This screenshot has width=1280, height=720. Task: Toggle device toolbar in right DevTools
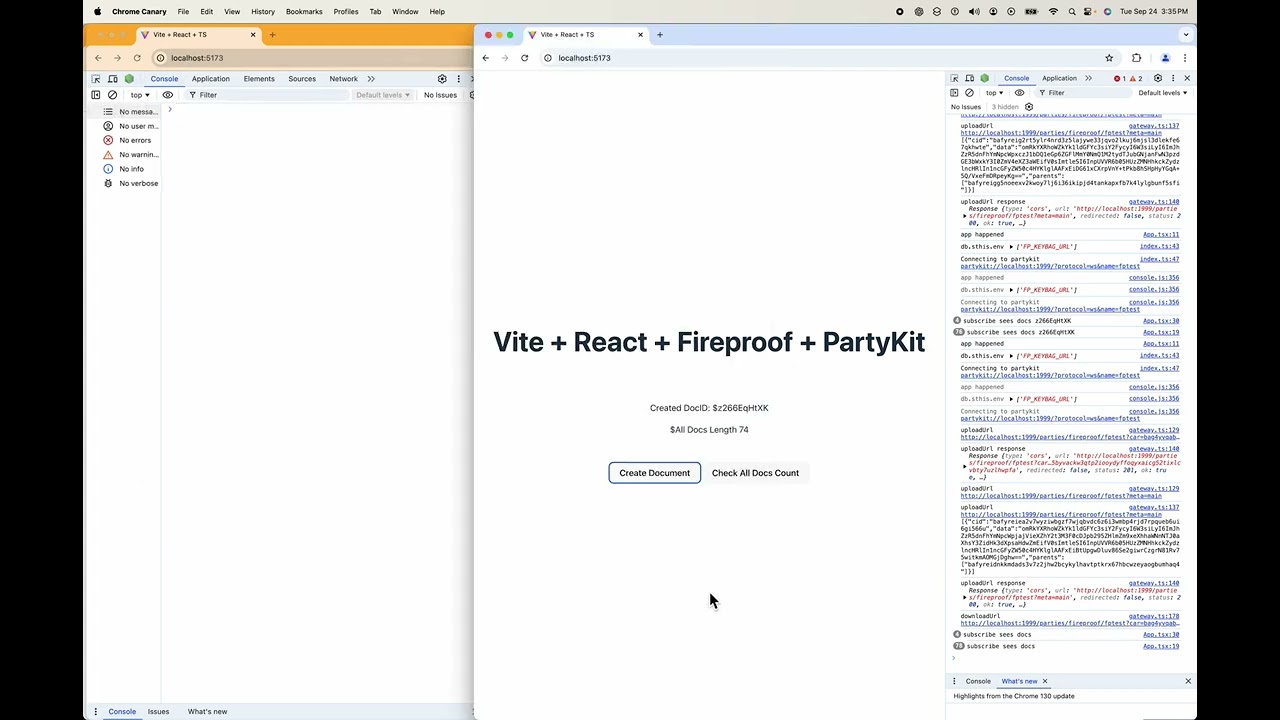tap(970, 78)
